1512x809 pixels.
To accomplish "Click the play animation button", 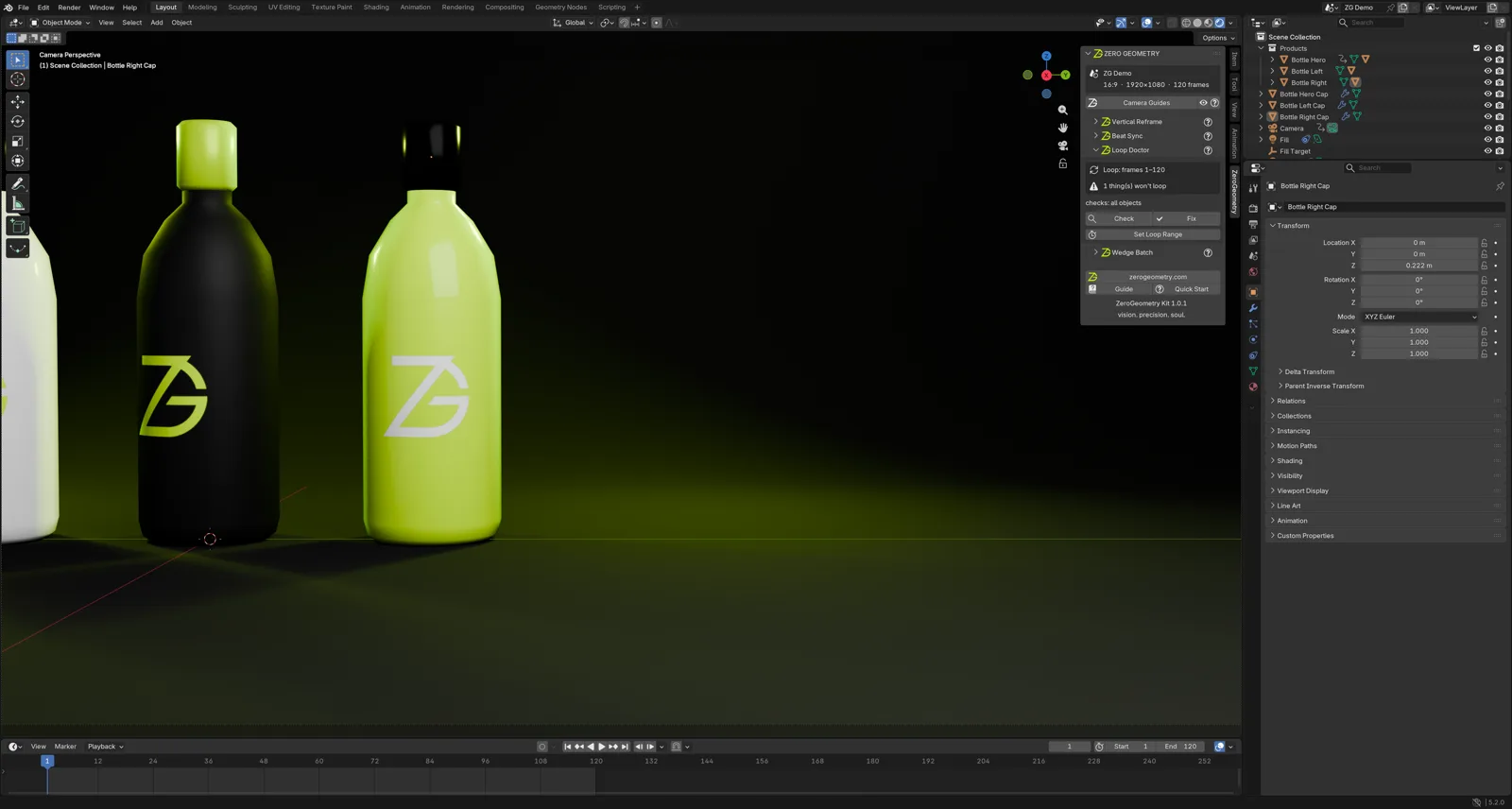I will point(601,747).
